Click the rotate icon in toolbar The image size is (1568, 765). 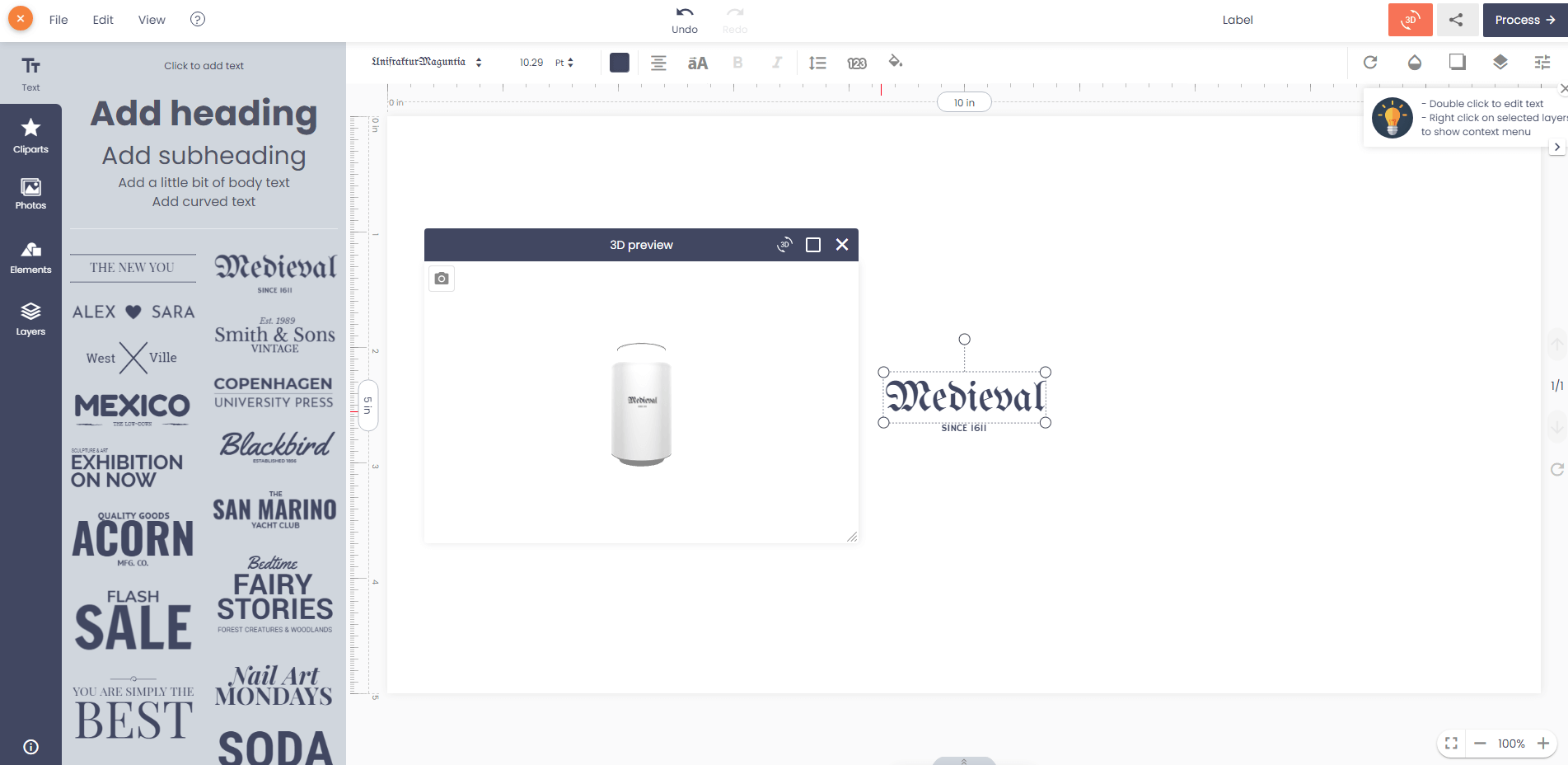tap(1370, 63)
